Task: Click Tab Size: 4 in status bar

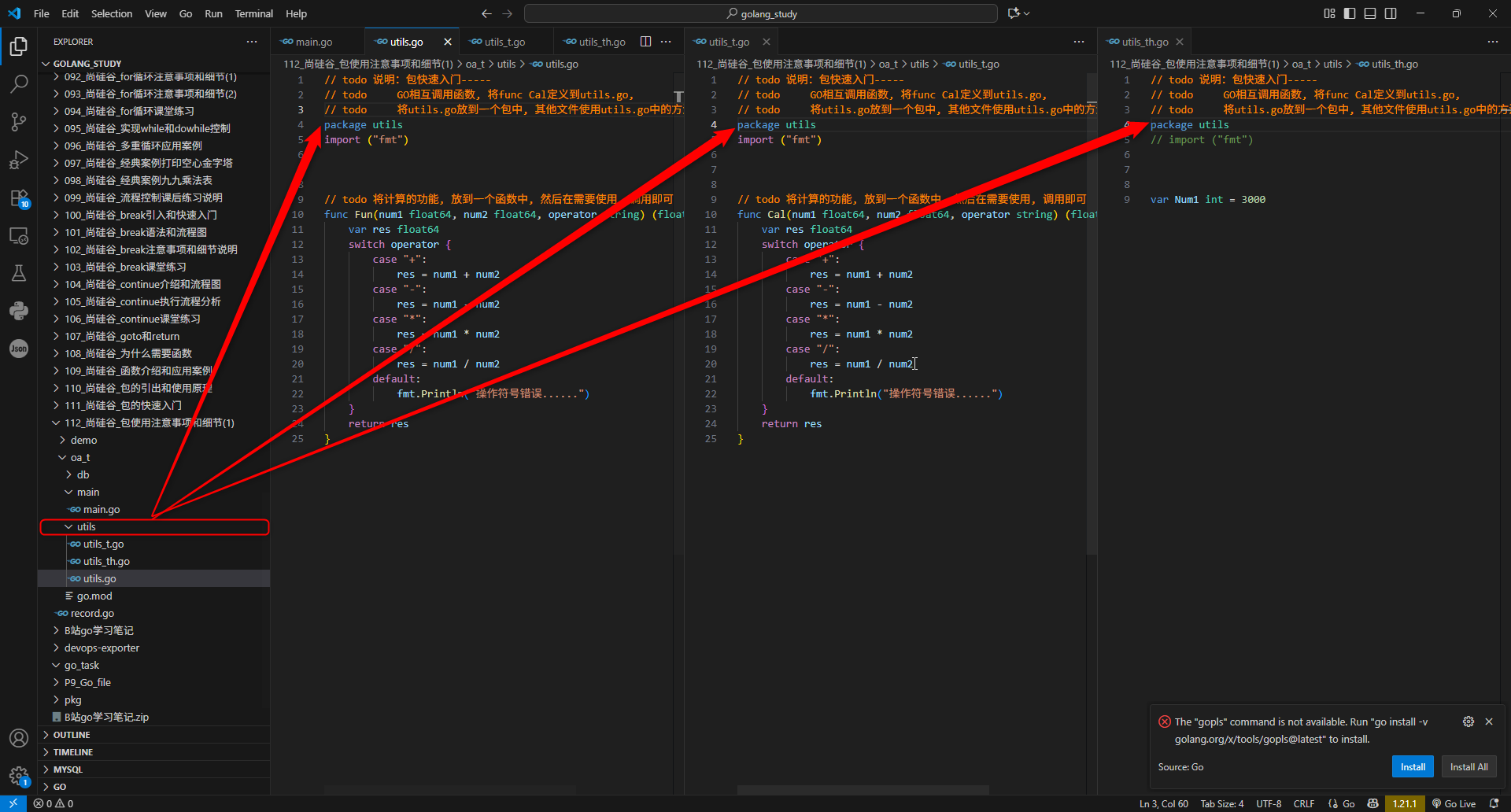Action: point(1222,803)
